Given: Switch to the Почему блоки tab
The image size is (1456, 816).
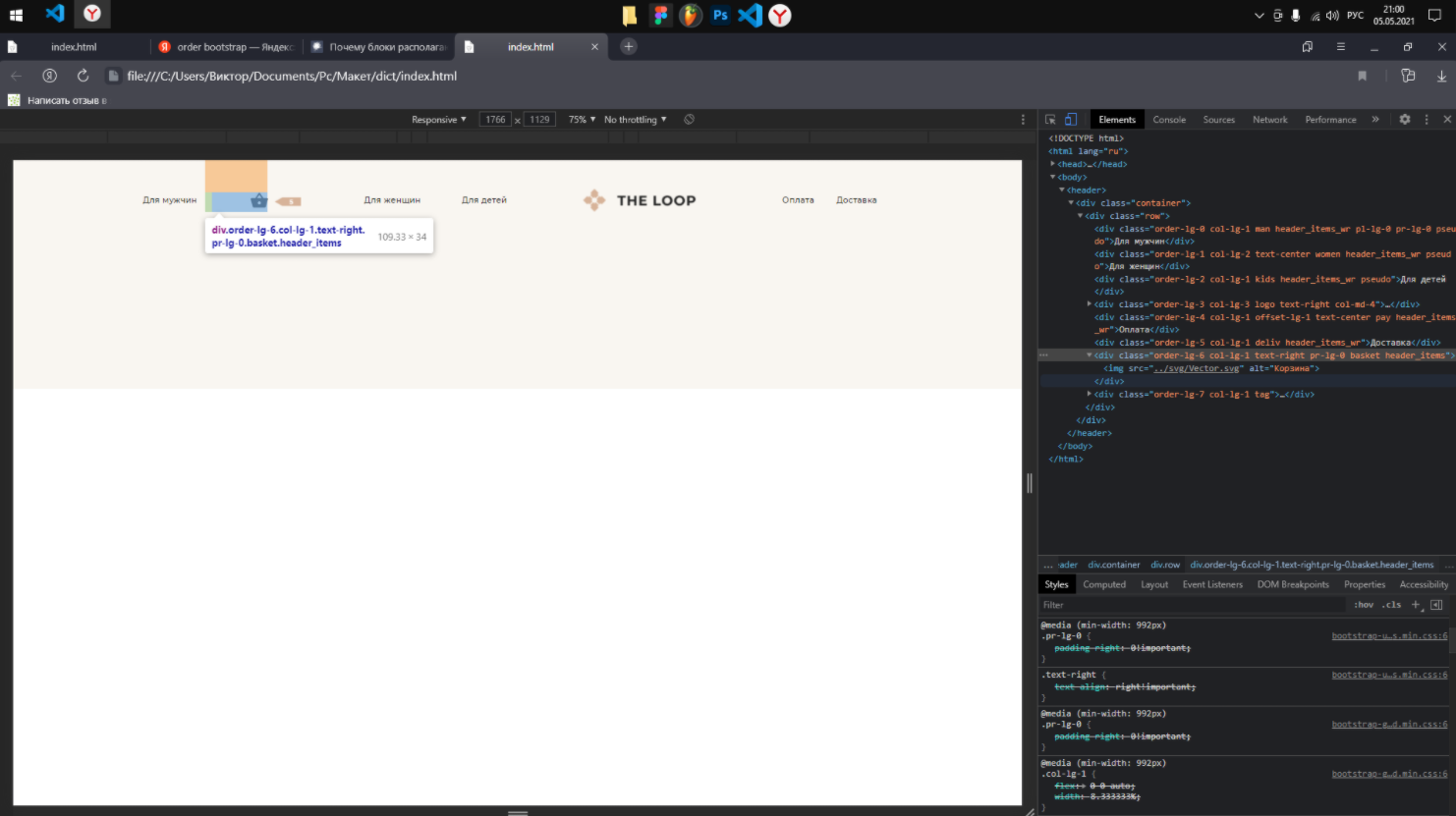Looking at the screenshot, I should (x=378, y=46).
